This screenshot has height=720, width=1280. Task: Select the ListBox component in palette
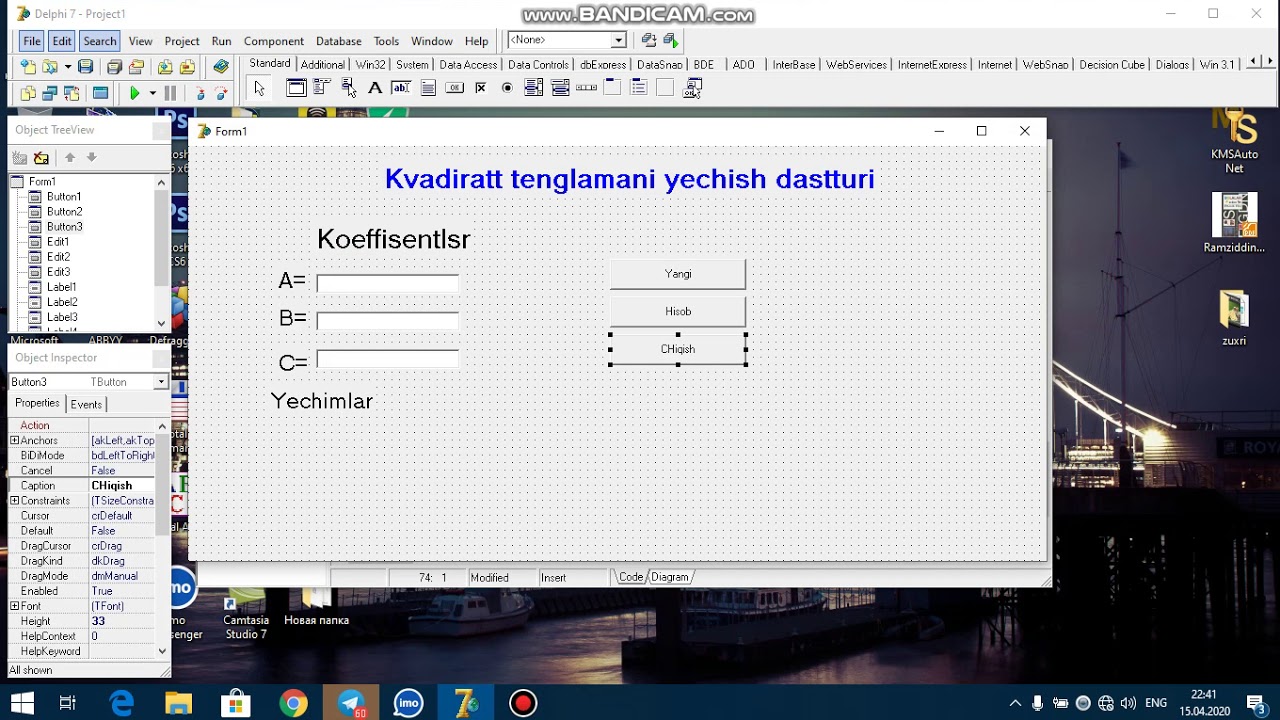pos(534,88)
